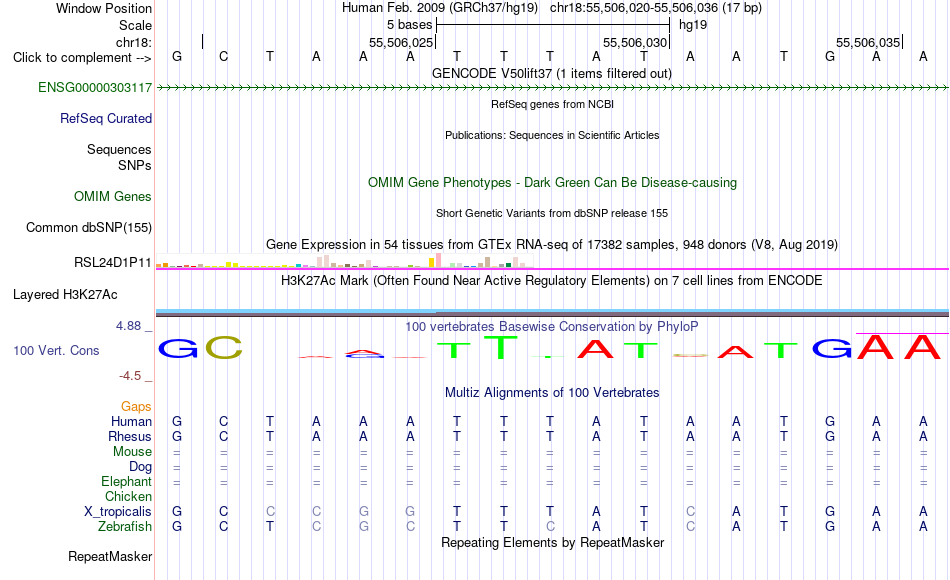Click the 'RefSeq genes from NCBI' title

point(552,104)
